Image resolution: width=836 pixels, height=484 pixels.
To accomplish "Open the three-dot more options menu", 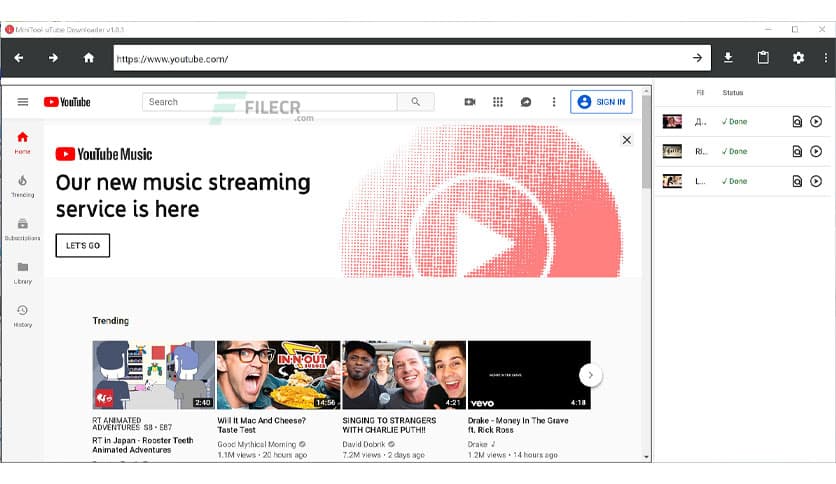I will tap(825, 58).
